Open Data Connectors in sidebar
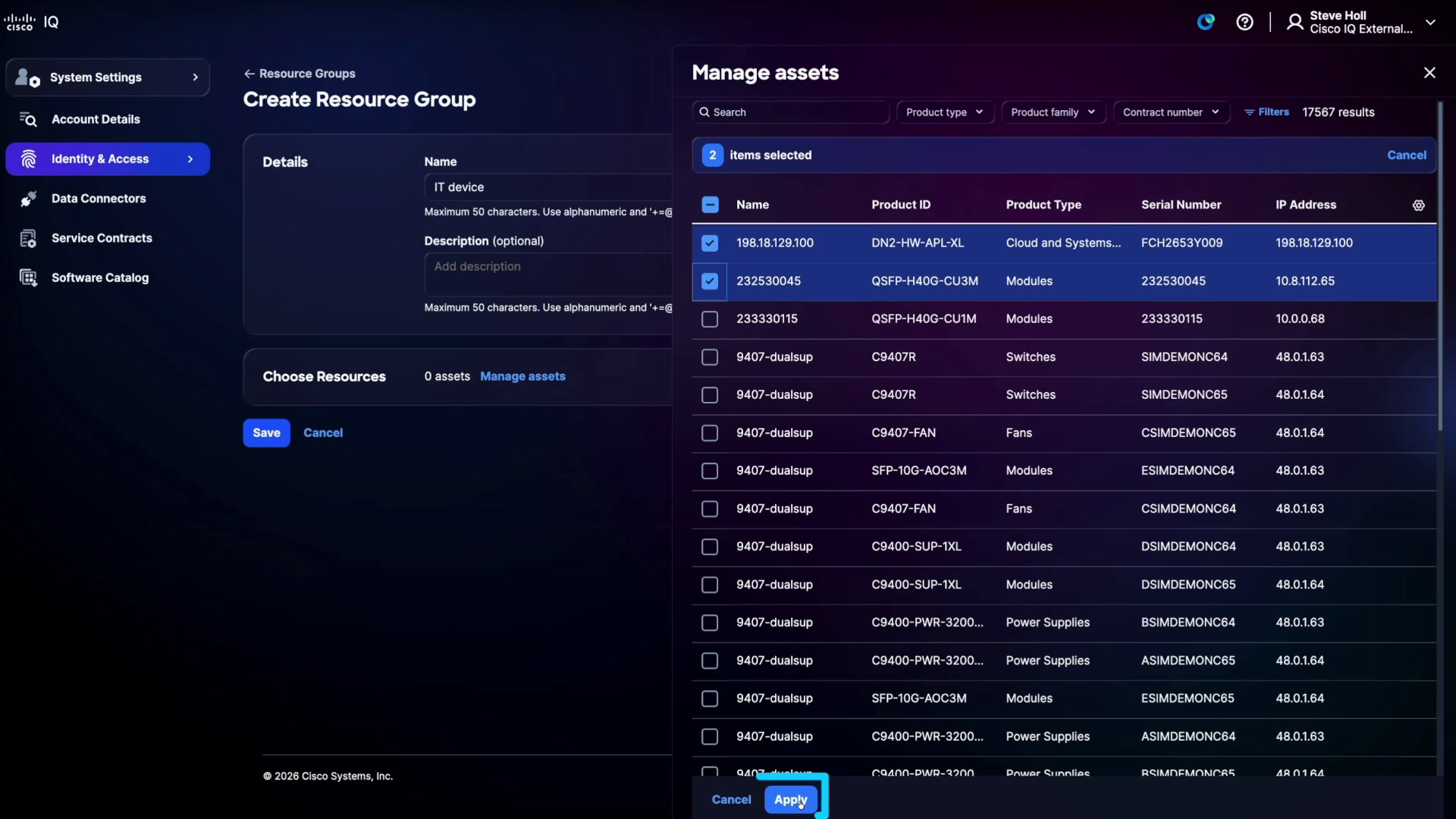Image resolution: width=1456 pixels, height=819 pixels. tap(108, 199)
